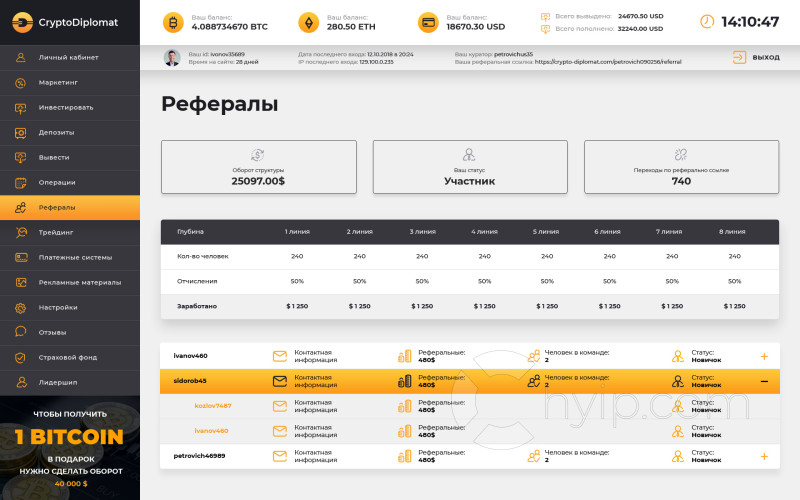Click the 1 BITCOIN gift promo banner
This screenshot has height=500, width=800.
(70, 448)
